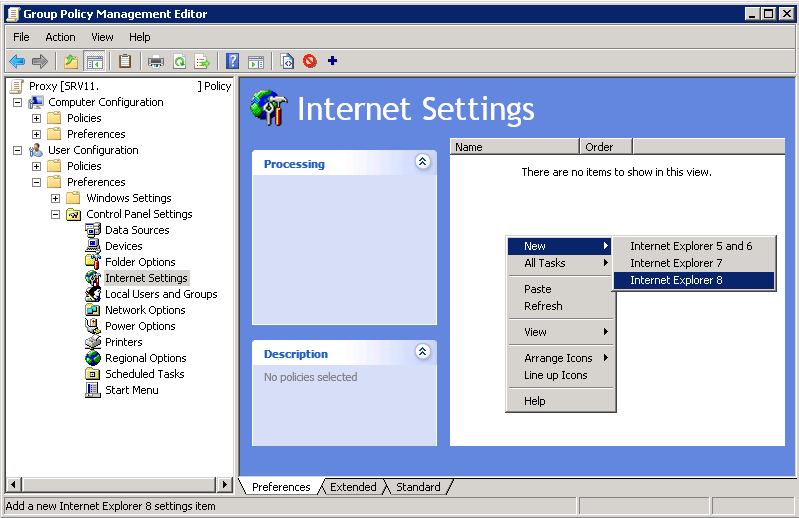This screenshot has height=518, width=799.
Task: Click the Network Options icon in tree
Action: [x=93, y=310]
